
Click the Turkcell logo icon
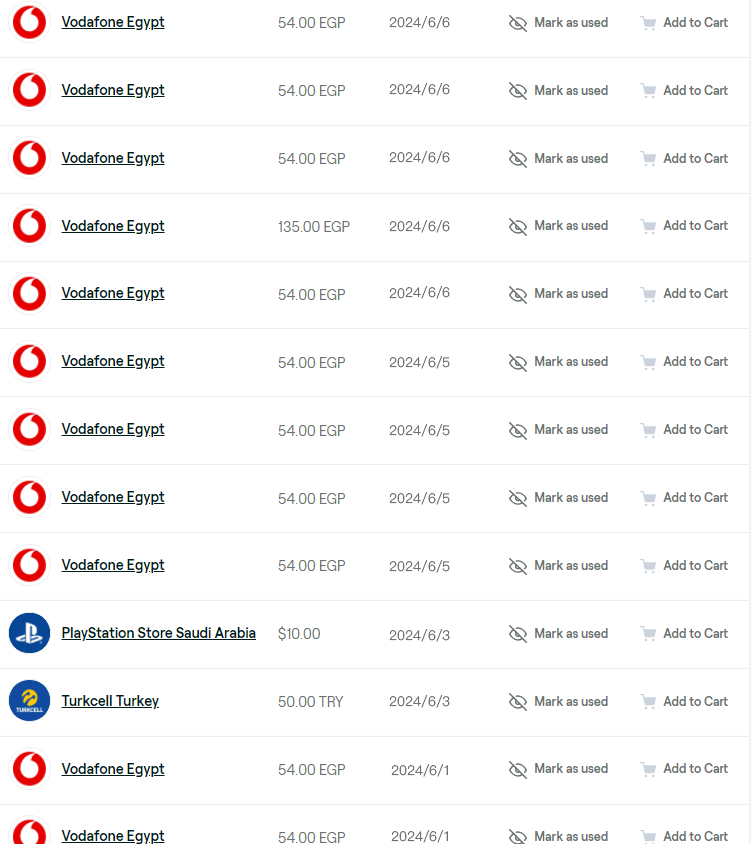pyautogui.click(x=29, y=701)
